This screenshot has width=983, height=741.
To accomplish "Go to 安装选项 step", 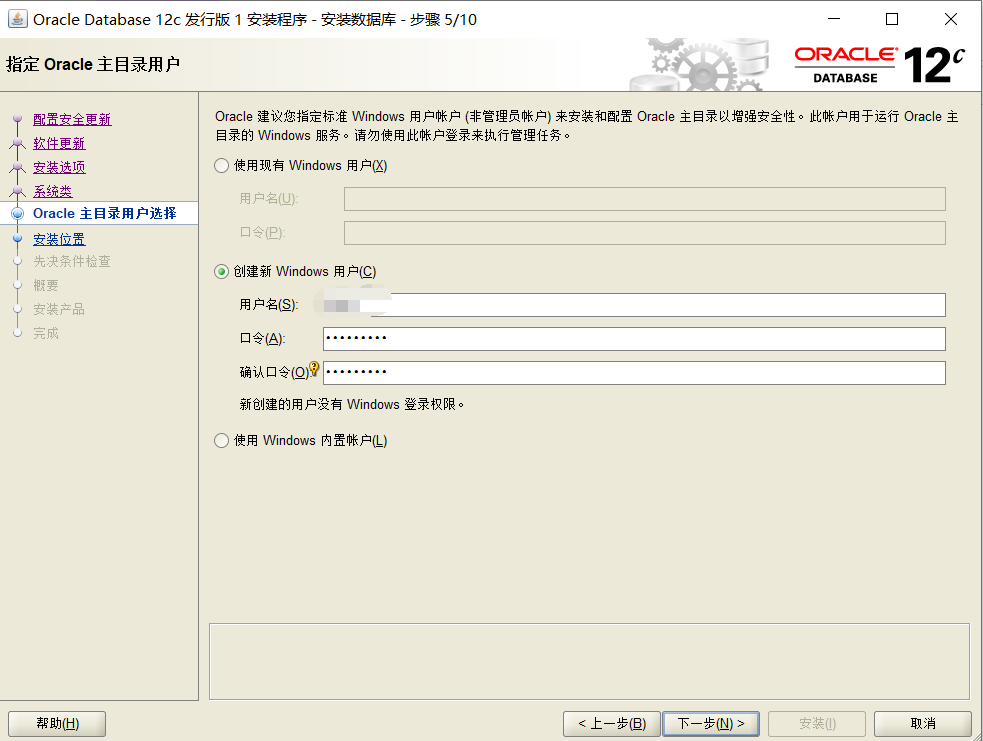I will pyautogui.click(x=59, y=167).
